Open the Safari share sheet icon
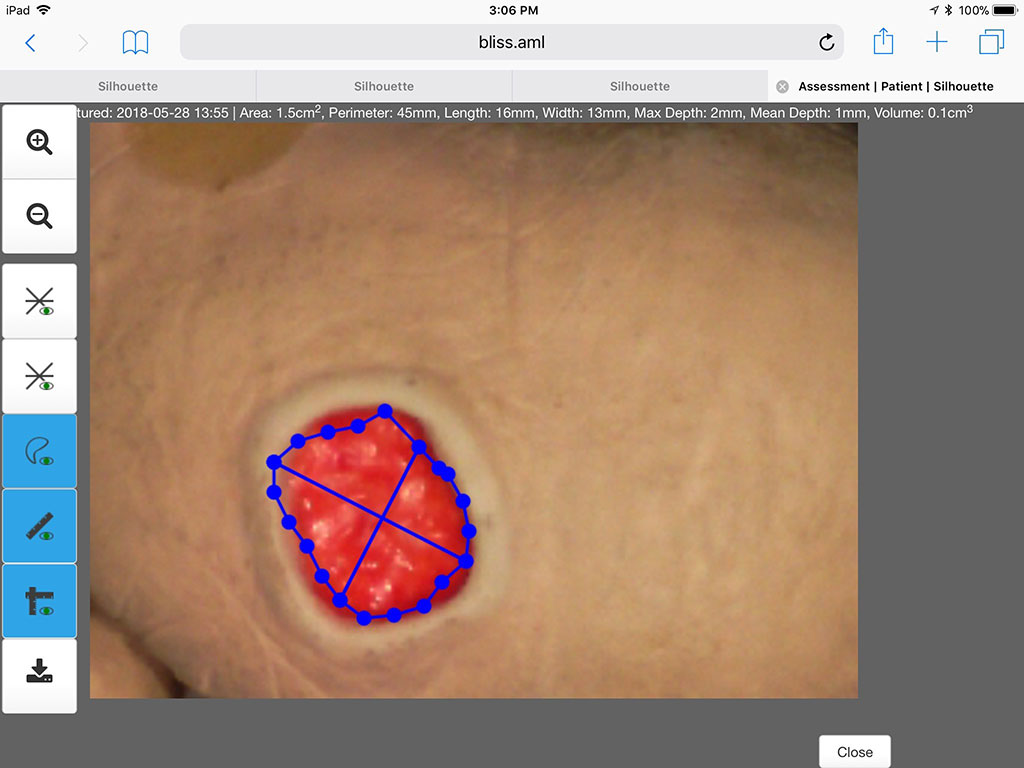Screen dimensions: 1024x768 tap(883, 41)
